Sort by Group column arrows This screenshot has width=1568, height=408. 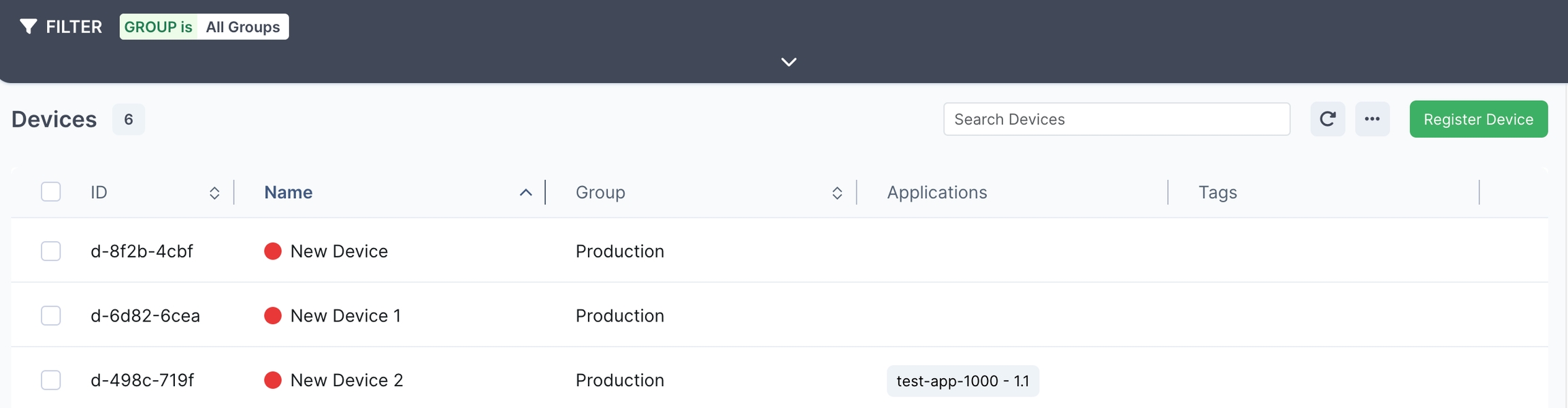pyautogui.click(x=837, y=193)
